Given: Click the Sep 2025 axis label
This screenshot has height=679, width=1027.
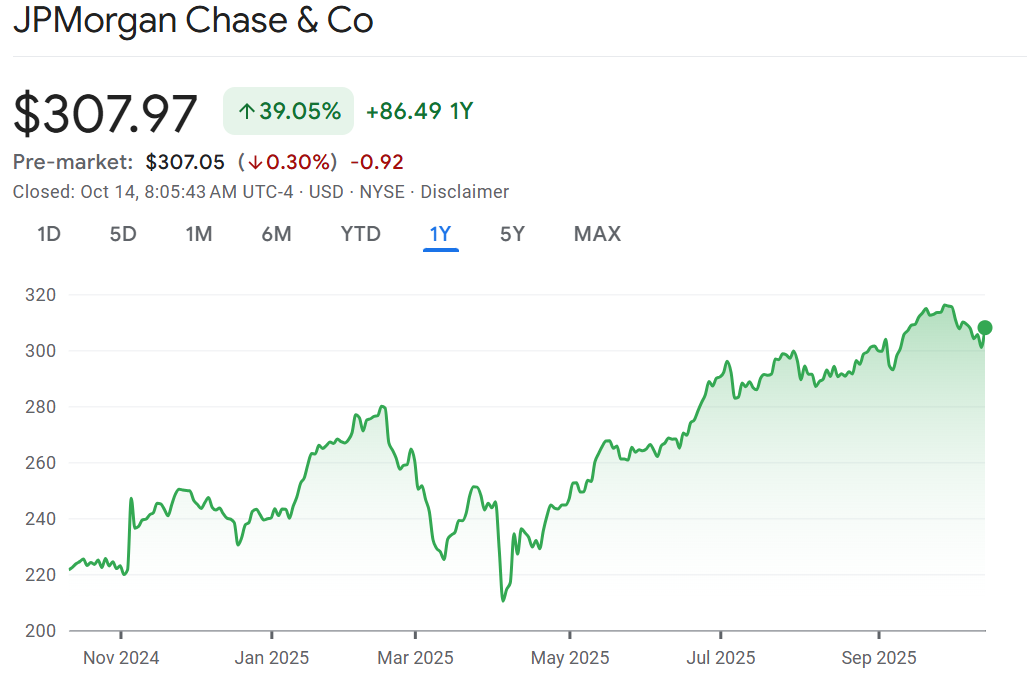Looking at the screenshot, I should (878, 658).
